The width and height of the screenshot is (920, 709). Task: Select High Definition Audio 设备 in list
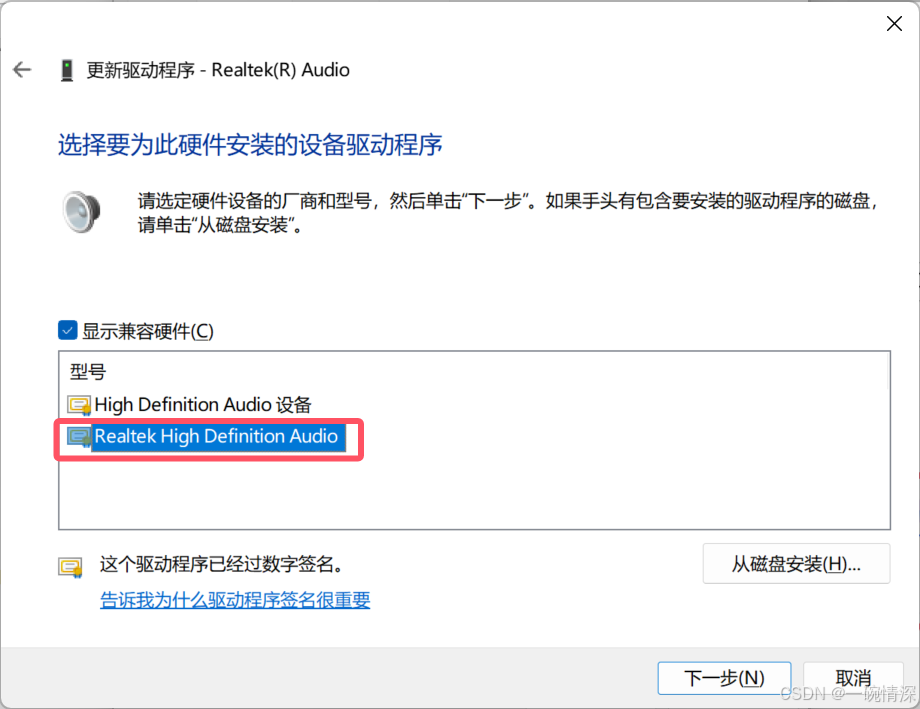tap(203, 405)
